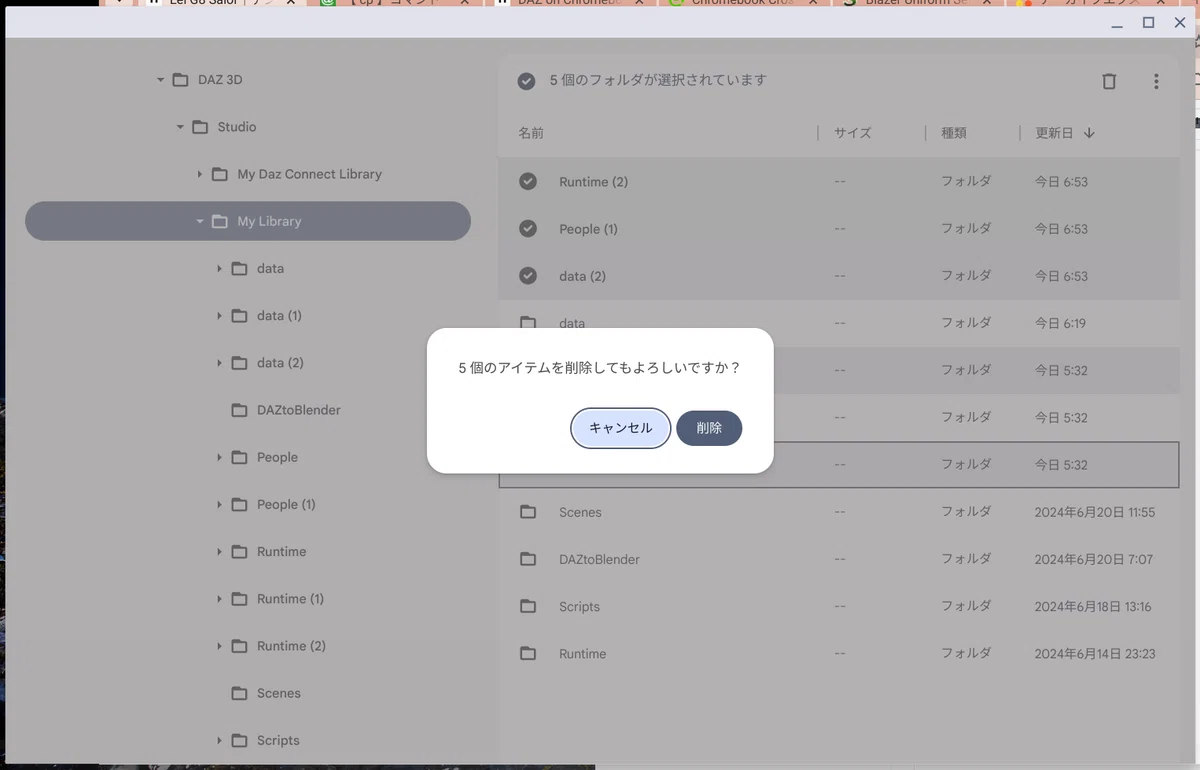
Task: Click the キャンセル button in the dialog
Action: tap(621, 428)
